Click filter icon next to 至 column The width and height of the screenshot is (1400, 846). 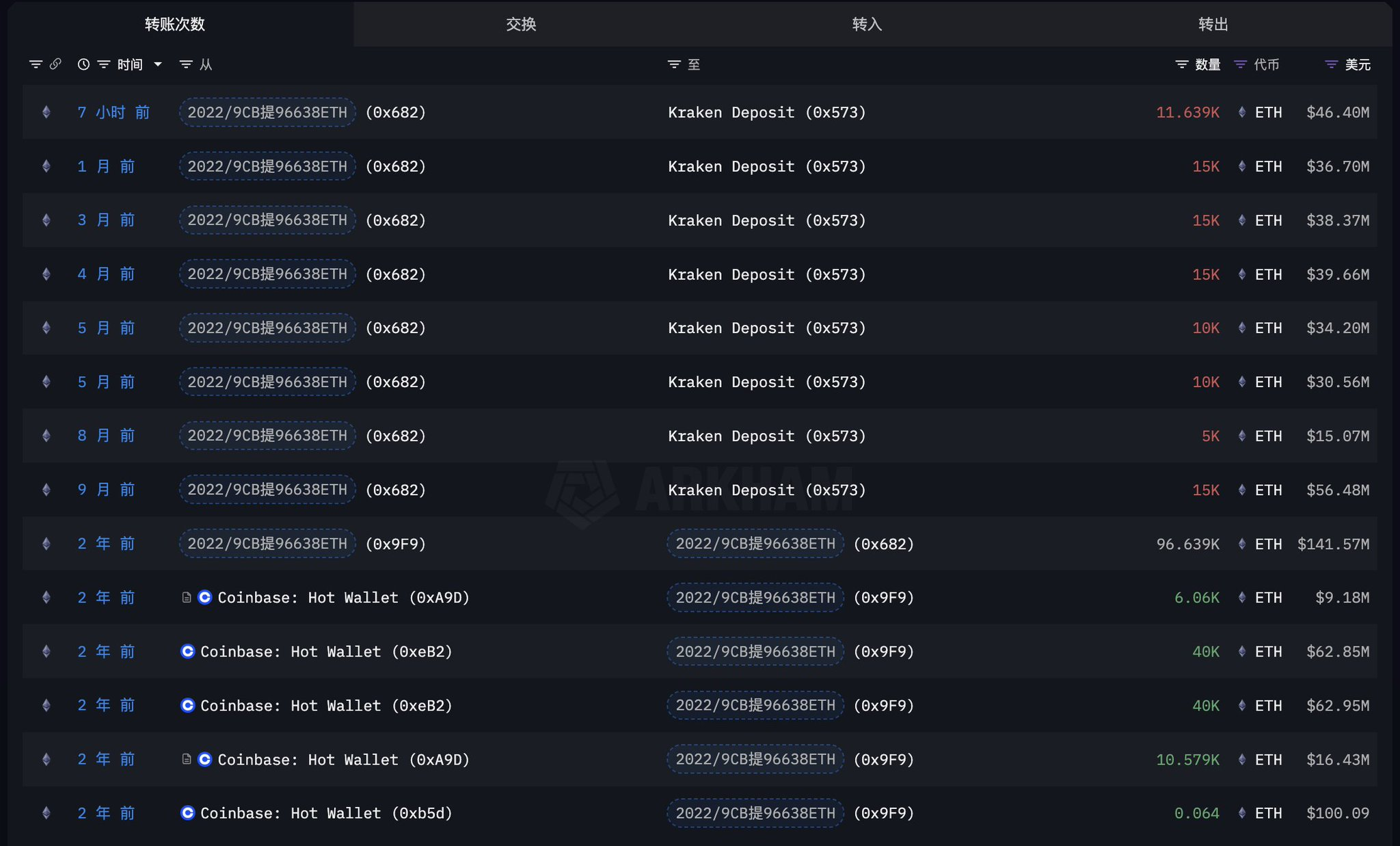coord(674,64)
